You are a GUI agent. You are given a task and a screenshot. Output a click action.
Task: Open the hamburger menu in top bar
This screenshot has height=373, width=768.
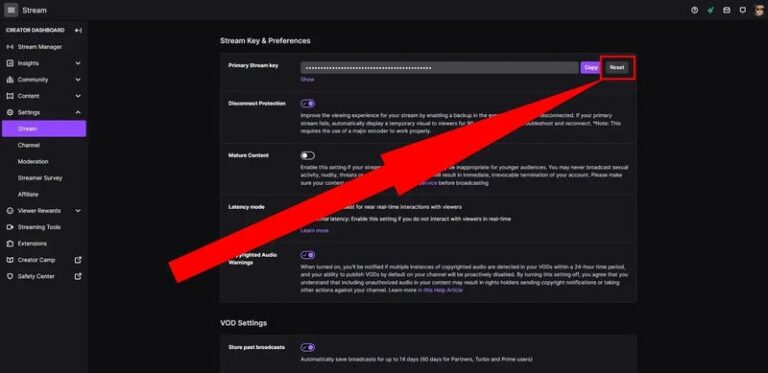[x=11, y=10]
